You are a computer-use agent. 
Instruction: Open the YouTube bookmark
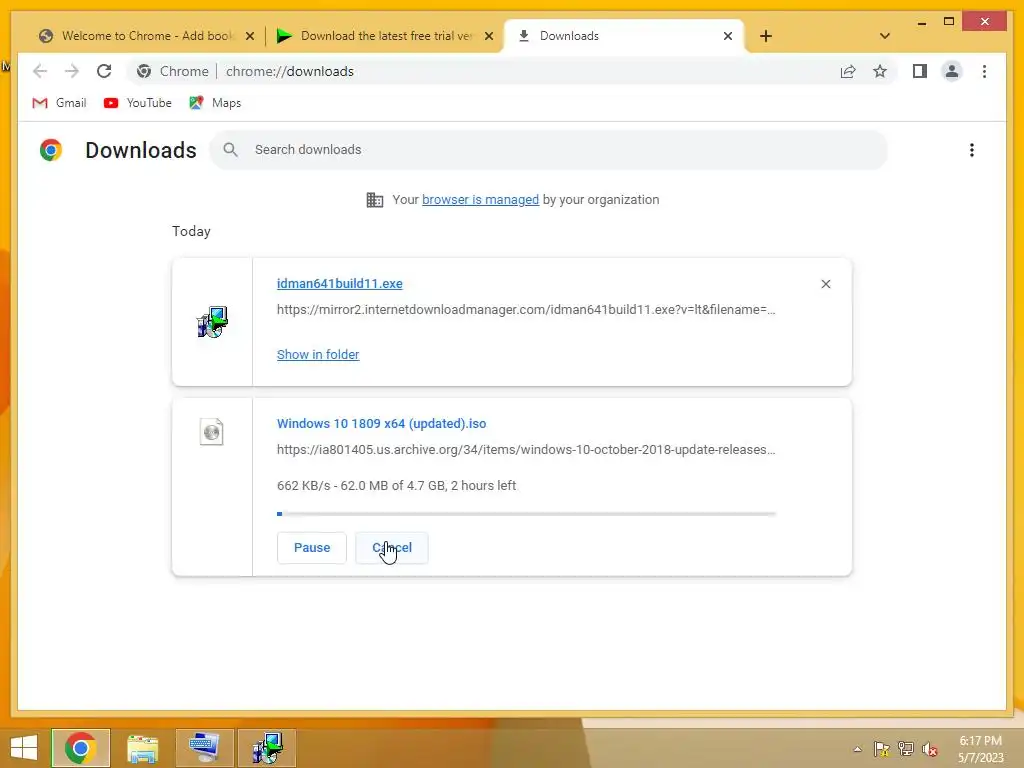[x=138, y=103]
